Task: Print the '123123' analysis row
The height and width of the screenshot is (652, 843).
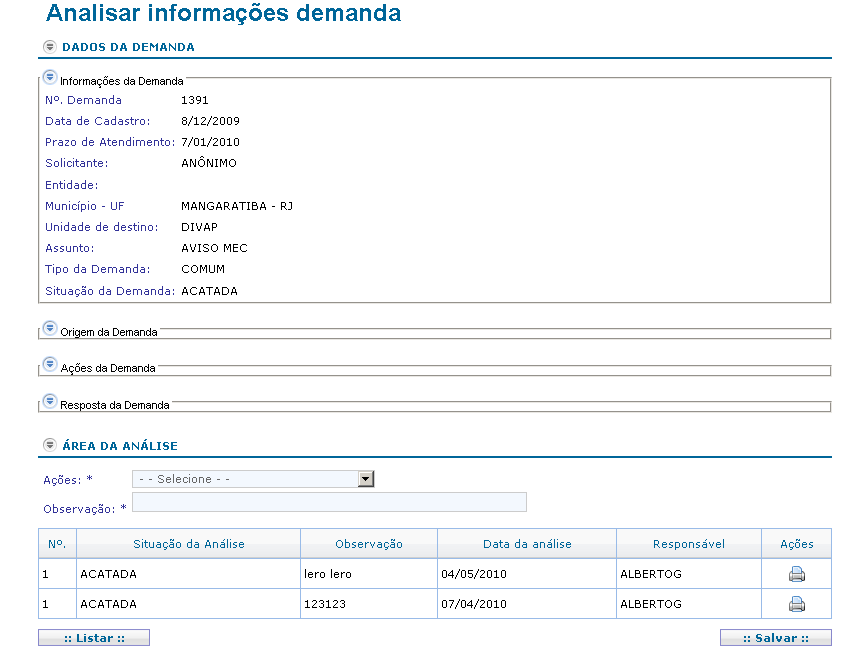Action: pos(796,604)
